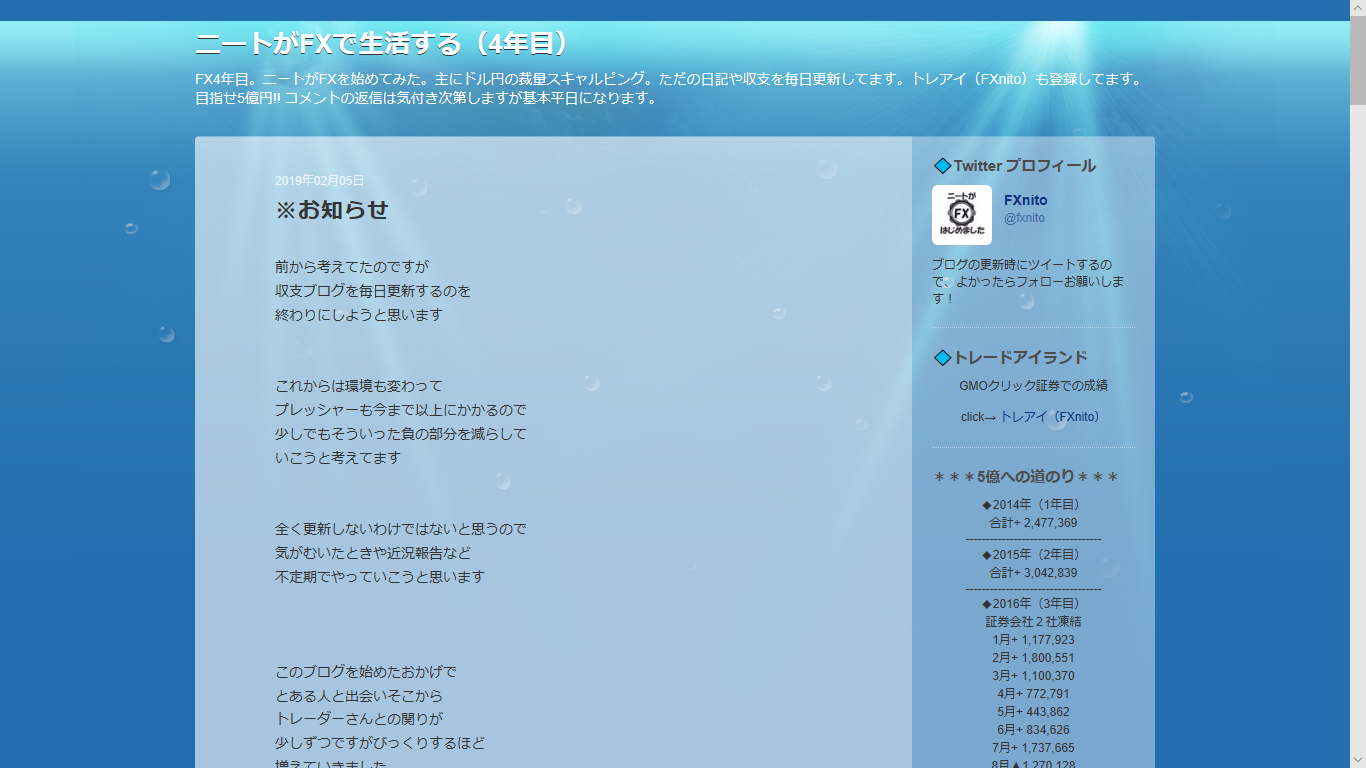The width and height of the screenshot is (1366, 768).
Task: Click the FXnito Twitter profile avatar
Action: [x=962, y=215]
